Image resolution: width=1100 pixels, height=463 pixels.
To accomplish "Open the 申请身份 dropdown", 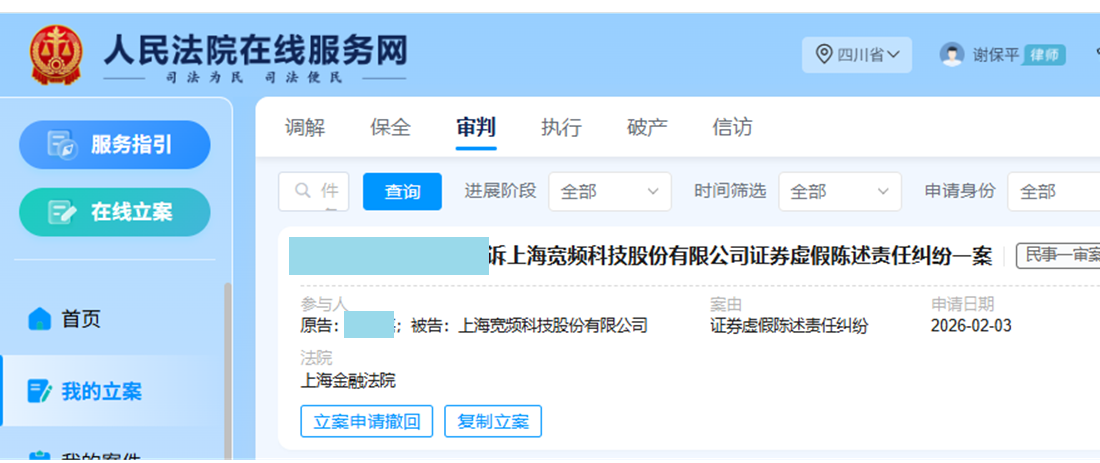I will [1054, 192].
